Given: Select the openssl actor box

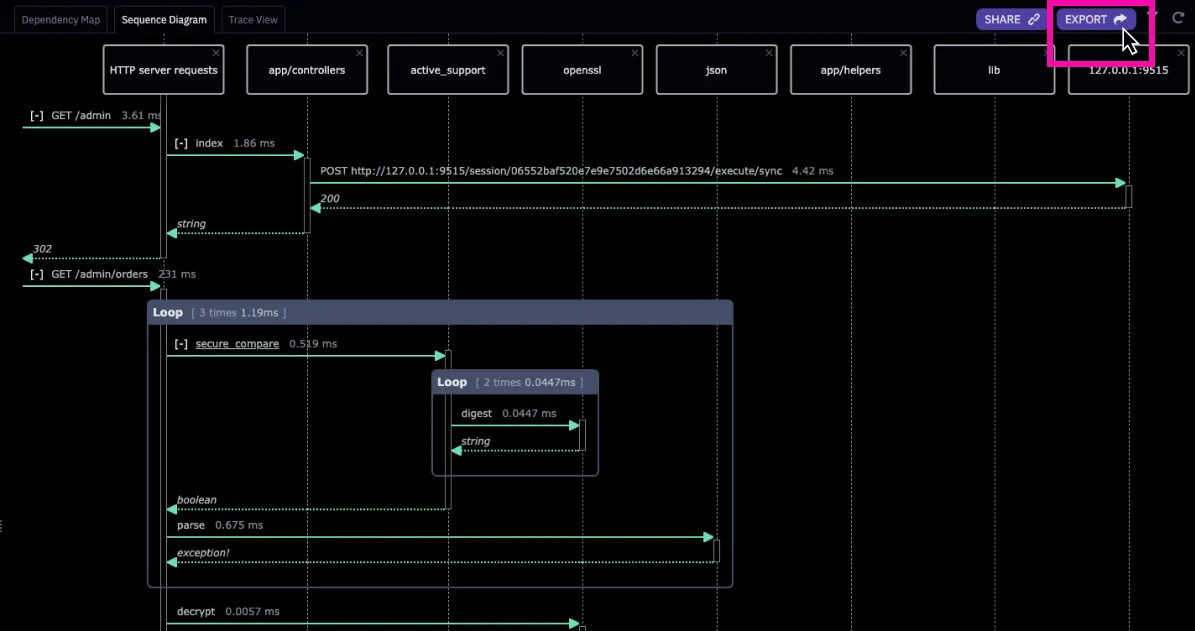Looking at the screenshot, I should click(582, 69).
